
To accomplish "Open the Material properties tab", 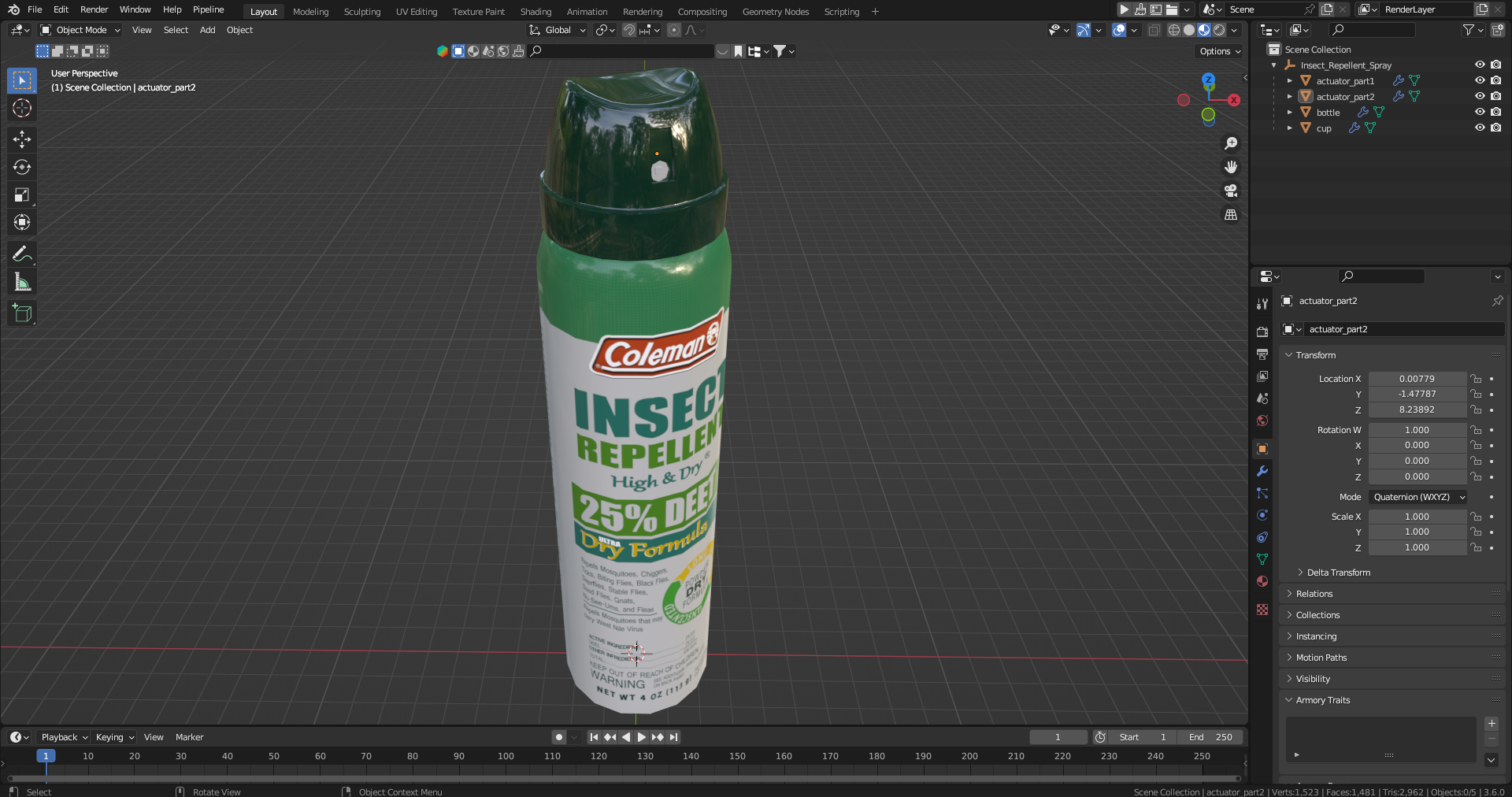I will pos(1262,581).
